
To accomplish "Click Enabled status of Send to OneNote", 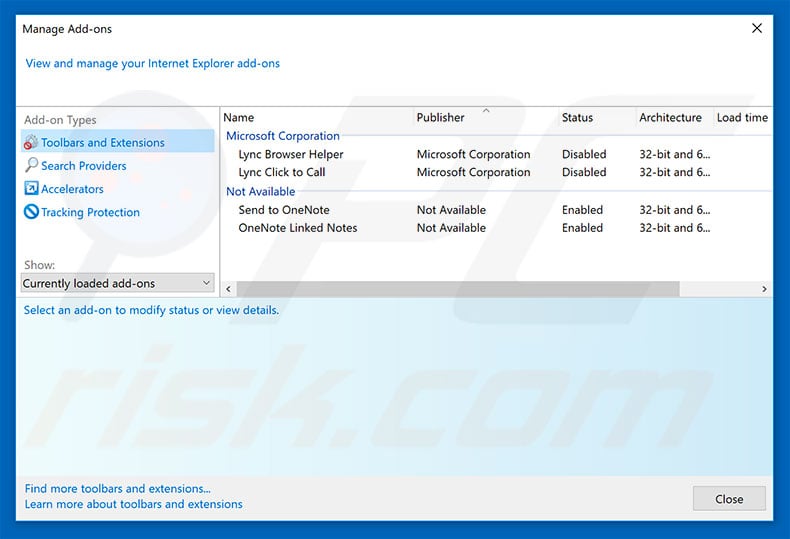I will click(x=582, y=210).
